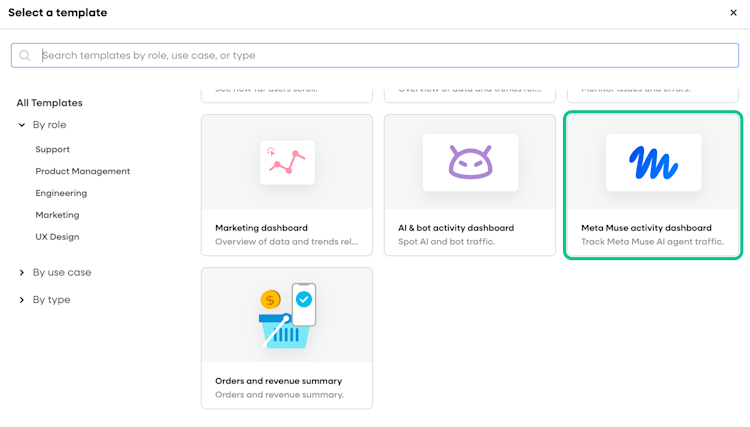Filter templates by Engineering role

(61, 193)
